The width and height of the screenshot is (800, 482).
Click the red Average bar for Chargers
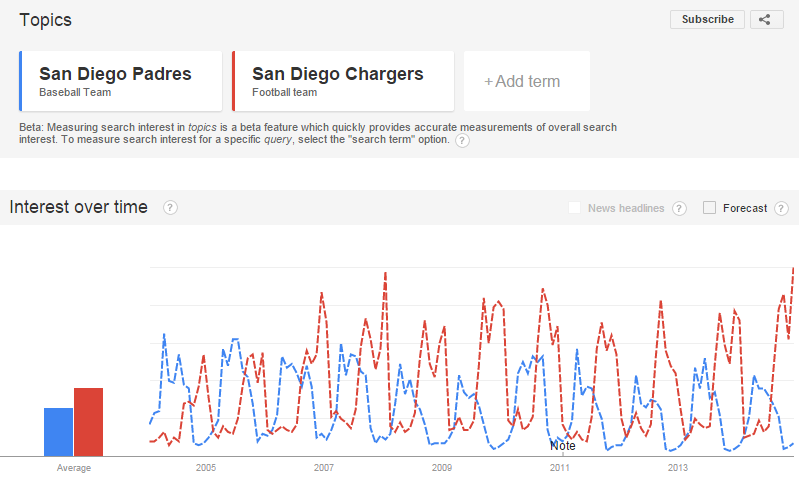point(88,421)
